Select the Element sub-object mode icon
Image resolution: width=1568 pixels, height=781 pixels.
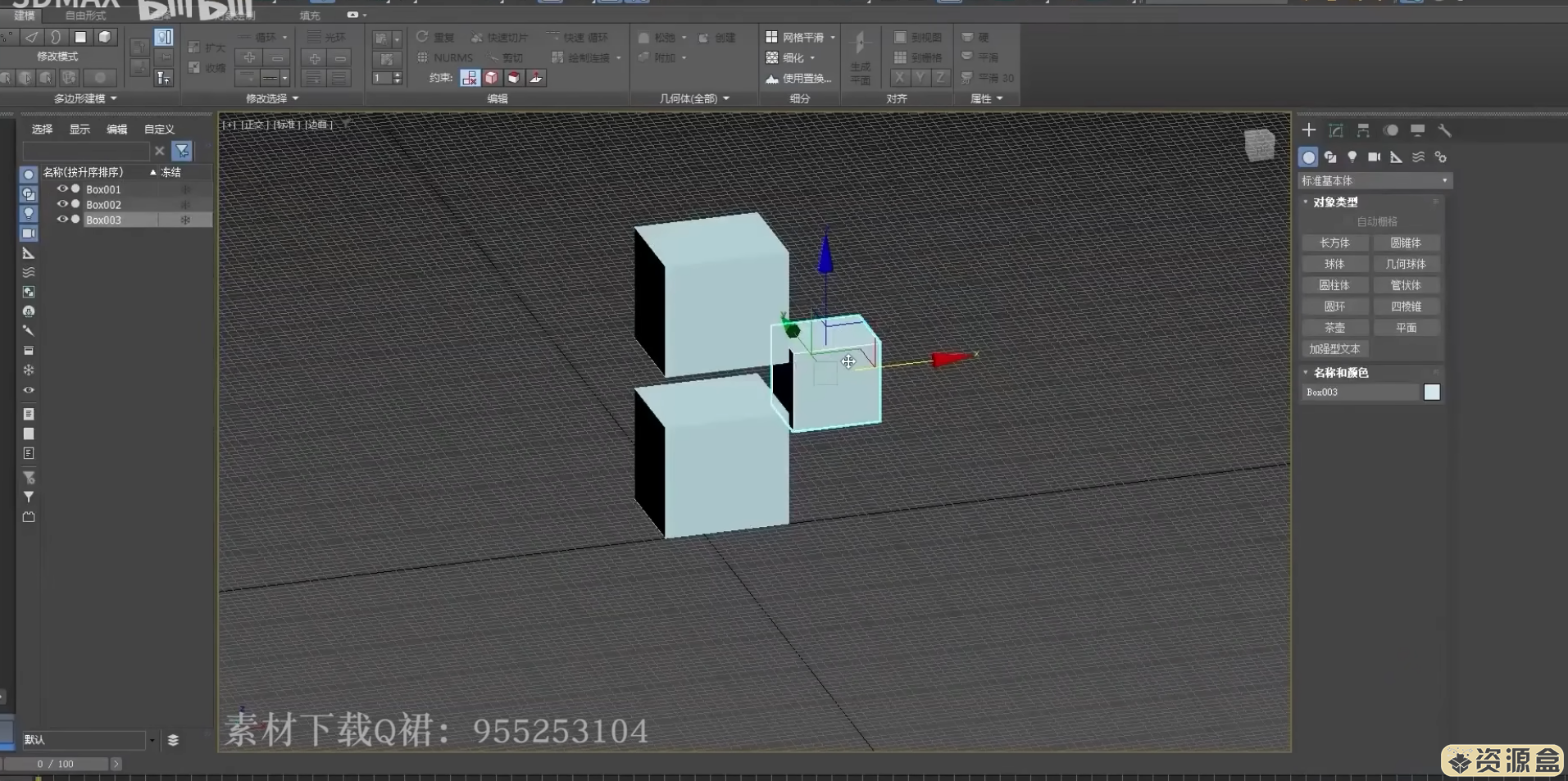click(x=105, y=37)
